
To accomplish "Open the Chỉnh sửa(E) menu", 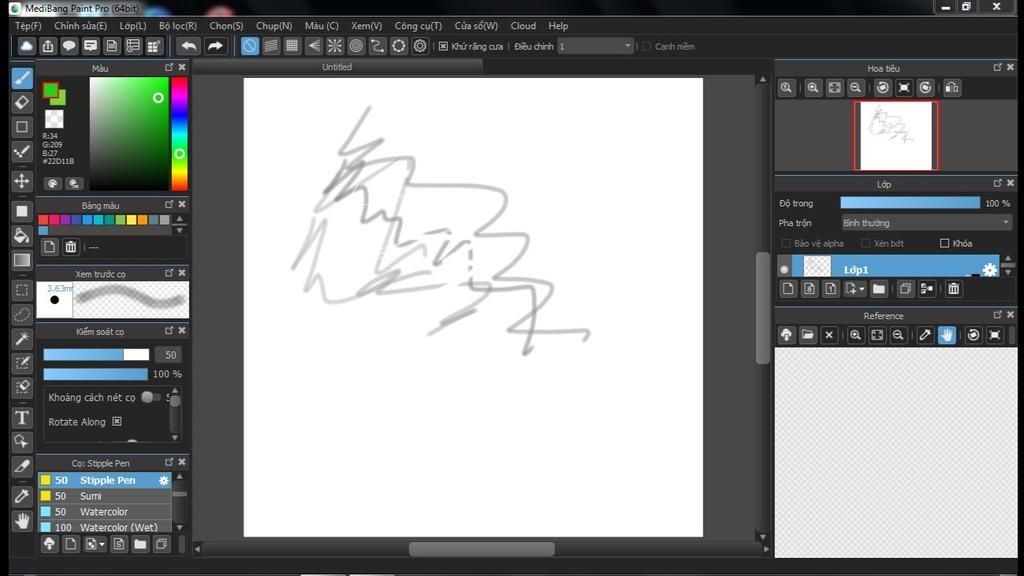I will (x=80, y=26).
